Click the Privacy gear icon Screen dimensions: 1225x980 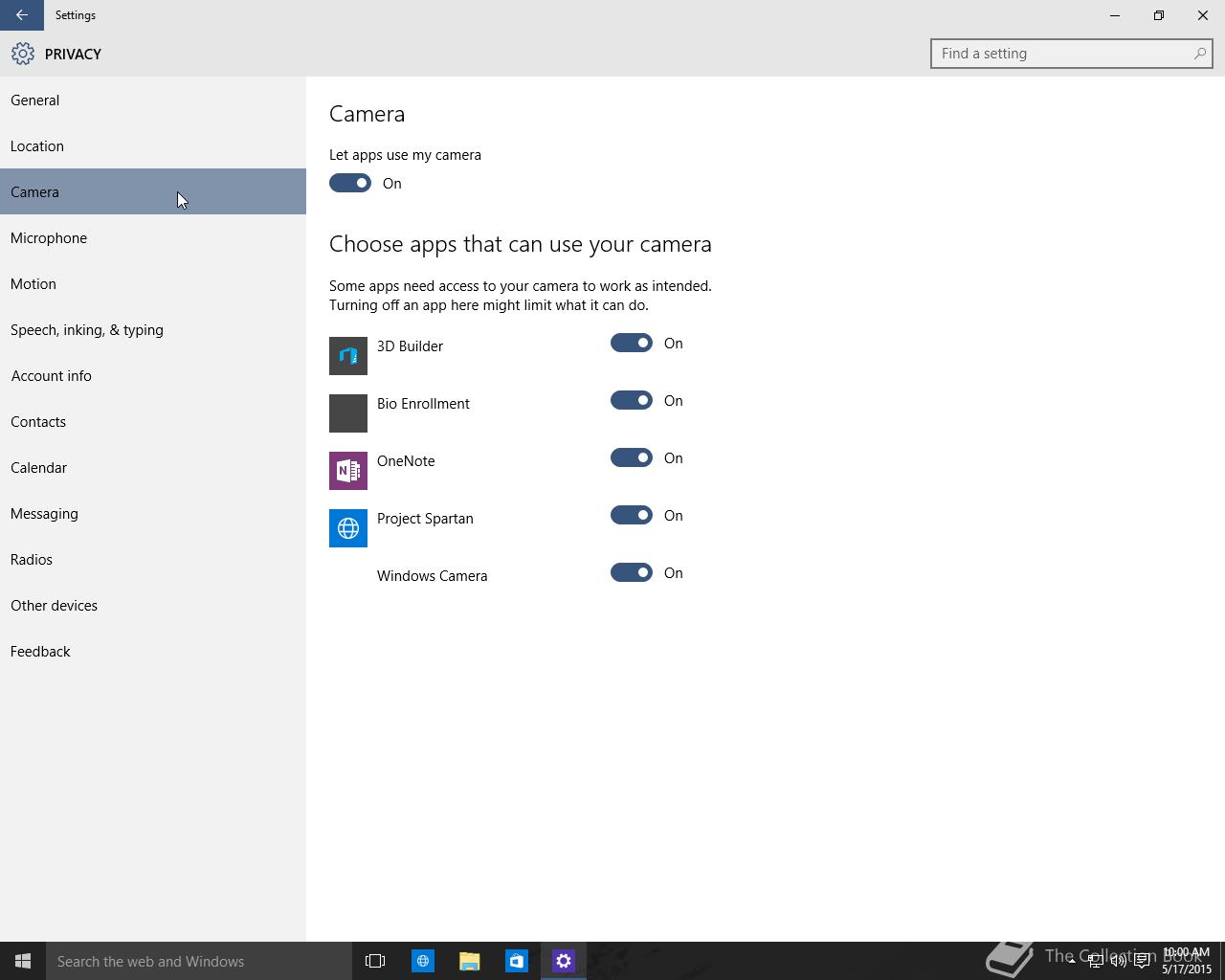pyautogui.click(x=23, y=54)
